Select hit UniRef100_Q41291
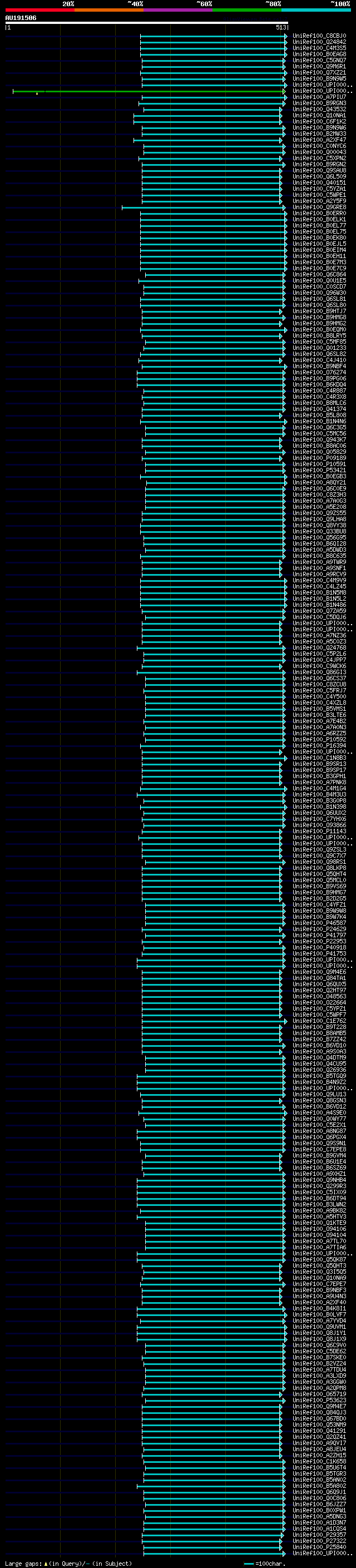The image size is (356, 1568). [319, 1431]
